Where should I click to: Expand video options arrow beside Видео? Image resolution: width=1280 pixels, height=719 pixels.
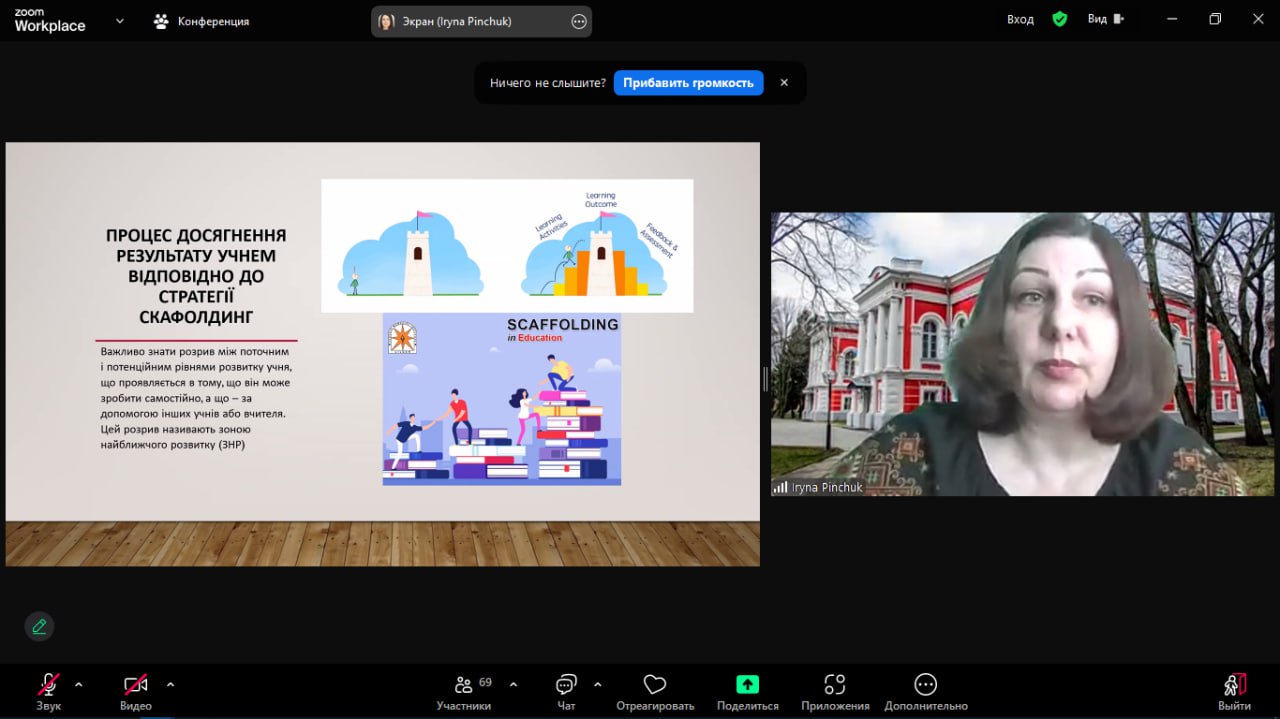pos(170,685)
